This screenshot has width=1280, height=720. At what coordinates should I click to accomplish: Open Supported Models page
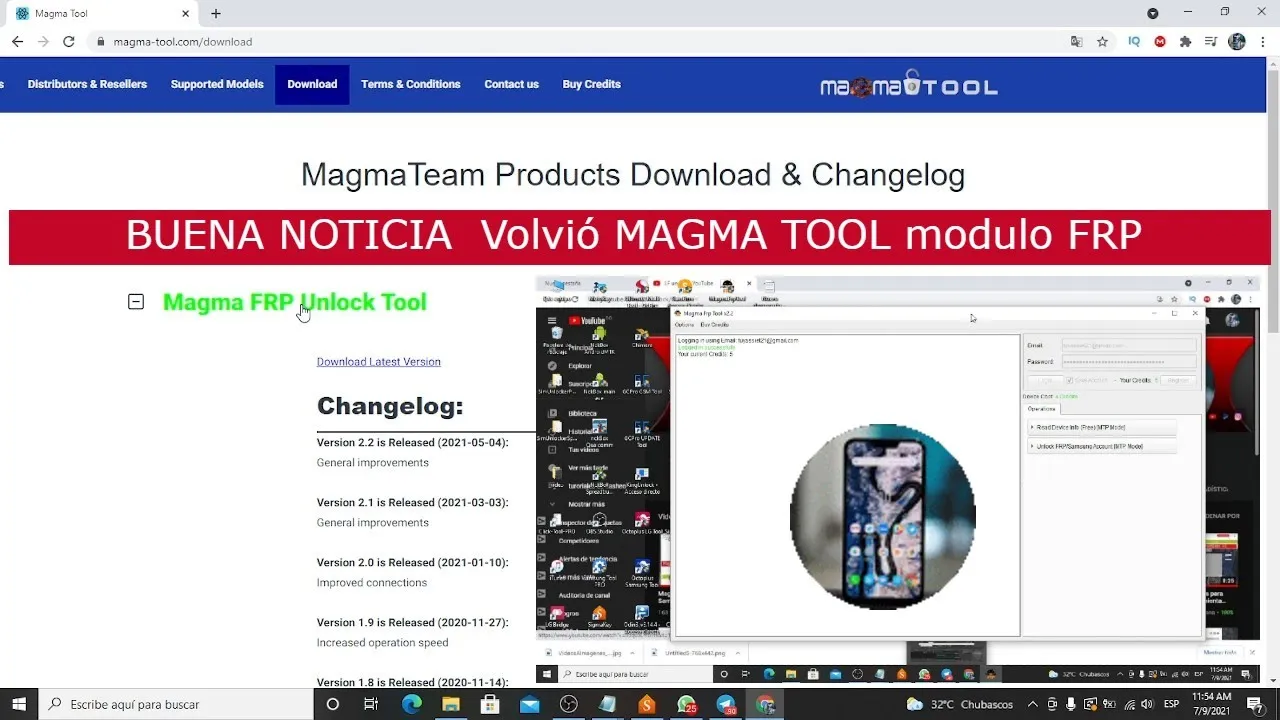click(x=217, y=84)
